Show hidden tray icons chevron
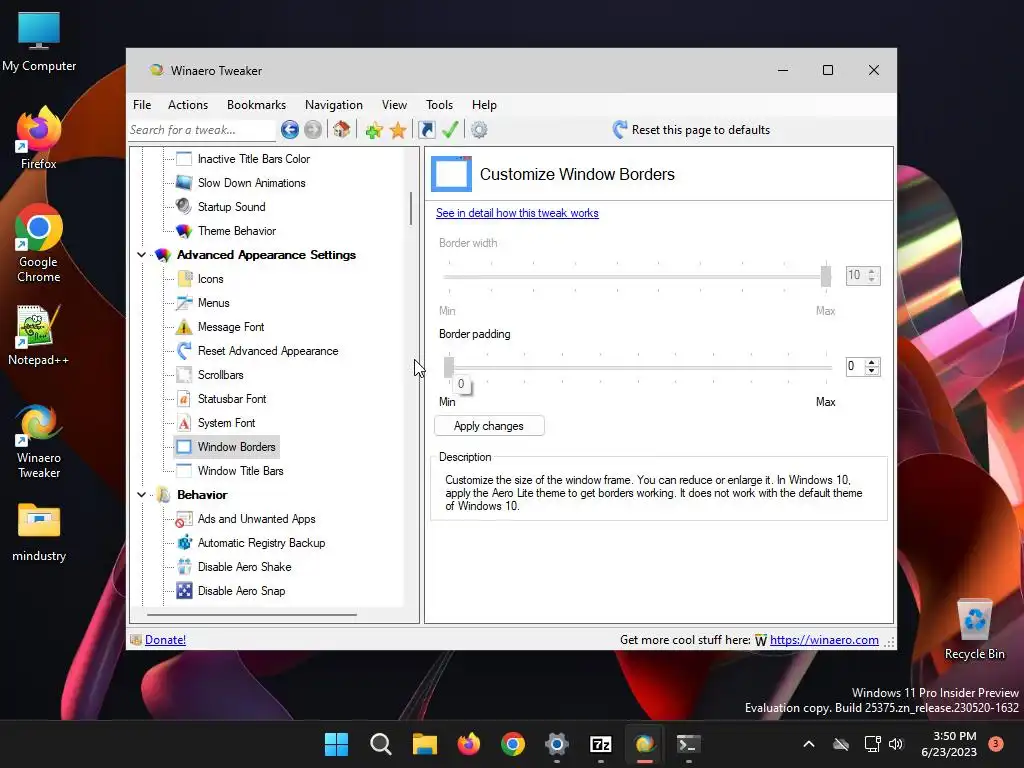The width and height of the screenshot is (1024, 768). pyautogui.click(x=808, y=744)
